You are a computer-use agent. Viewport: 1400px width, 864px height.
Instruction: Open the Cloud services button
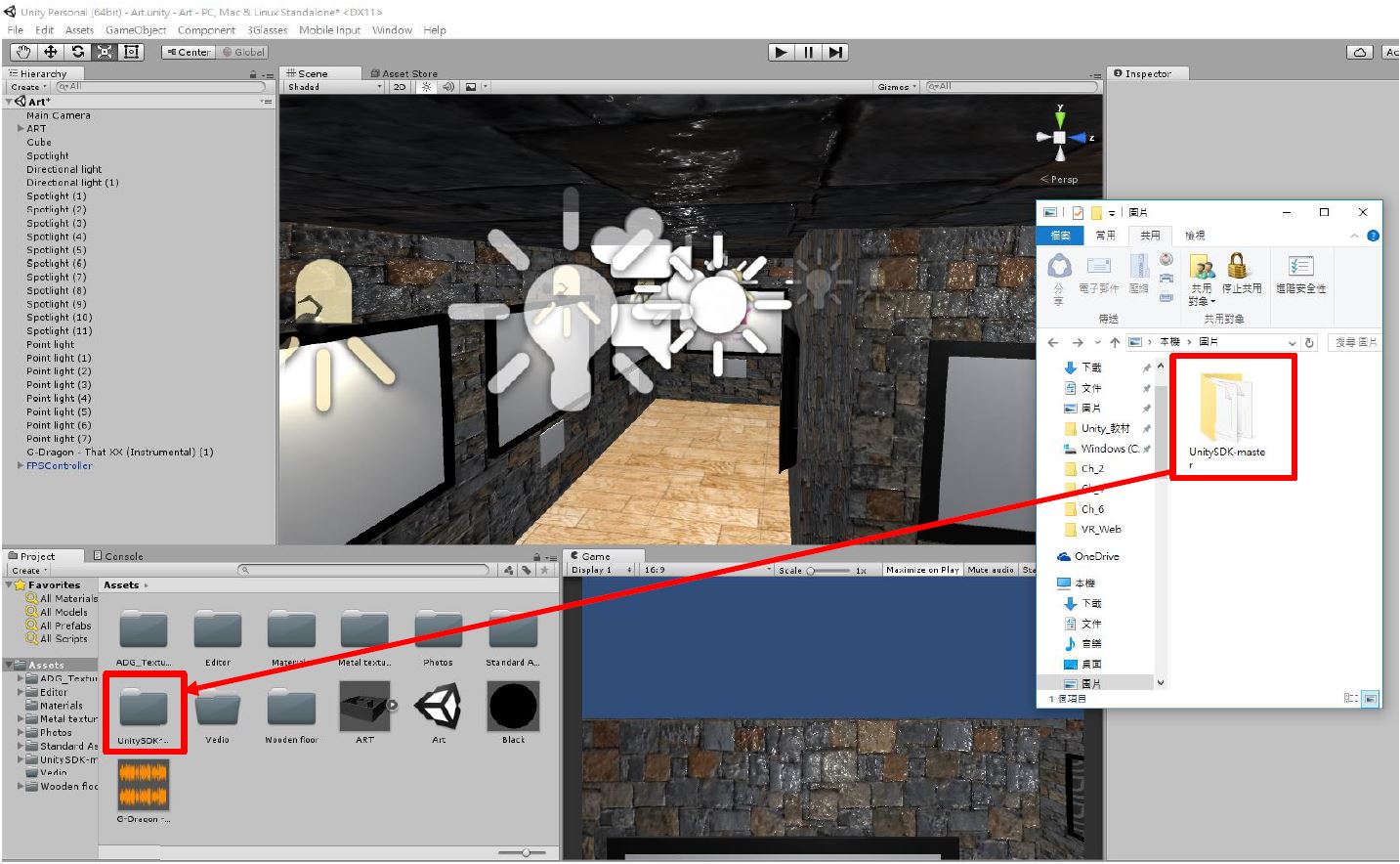[x=1360, y=53]
